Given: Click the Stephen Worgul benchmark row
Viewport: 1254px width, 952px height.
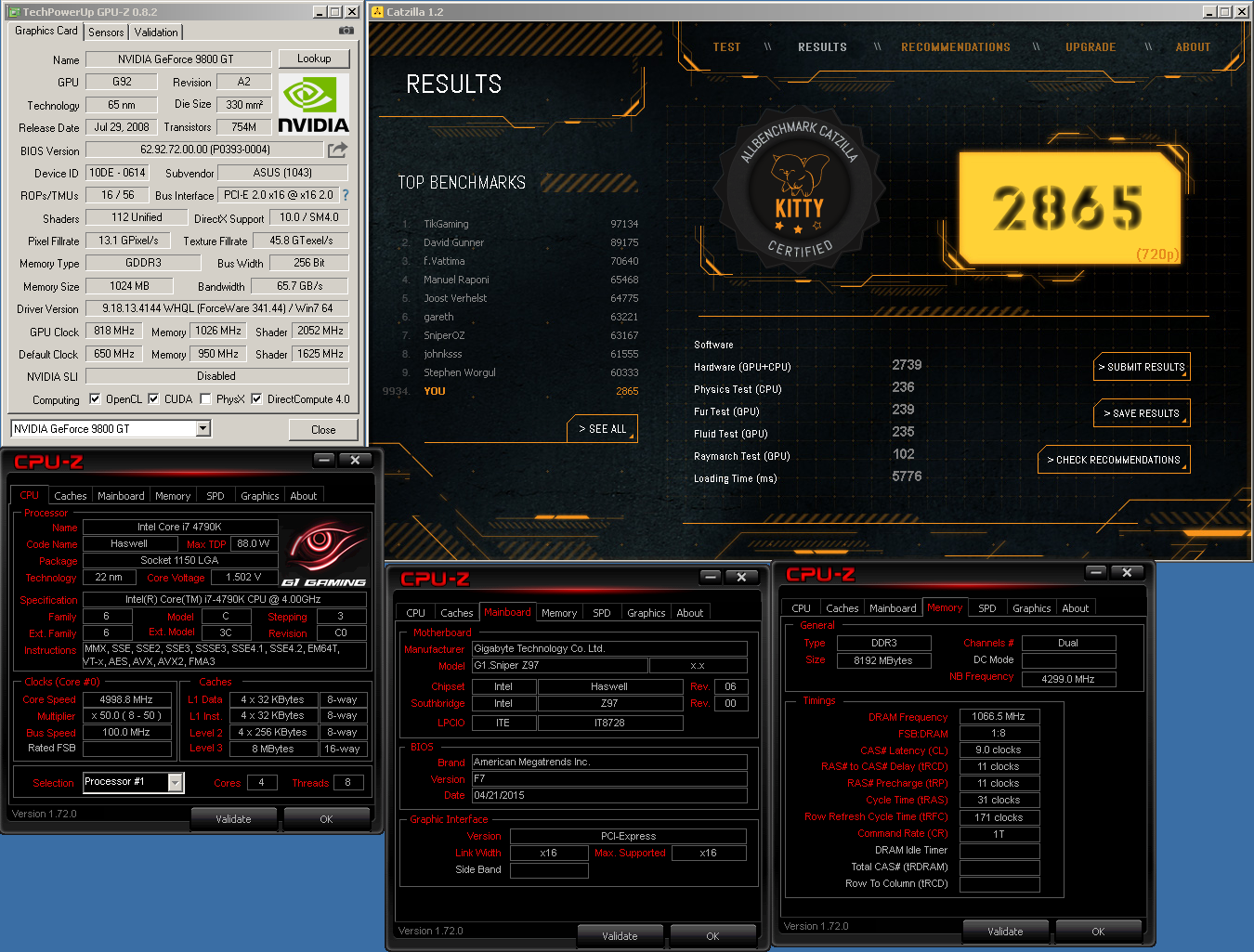Looking at the screenshot, I should coord(520,372).
